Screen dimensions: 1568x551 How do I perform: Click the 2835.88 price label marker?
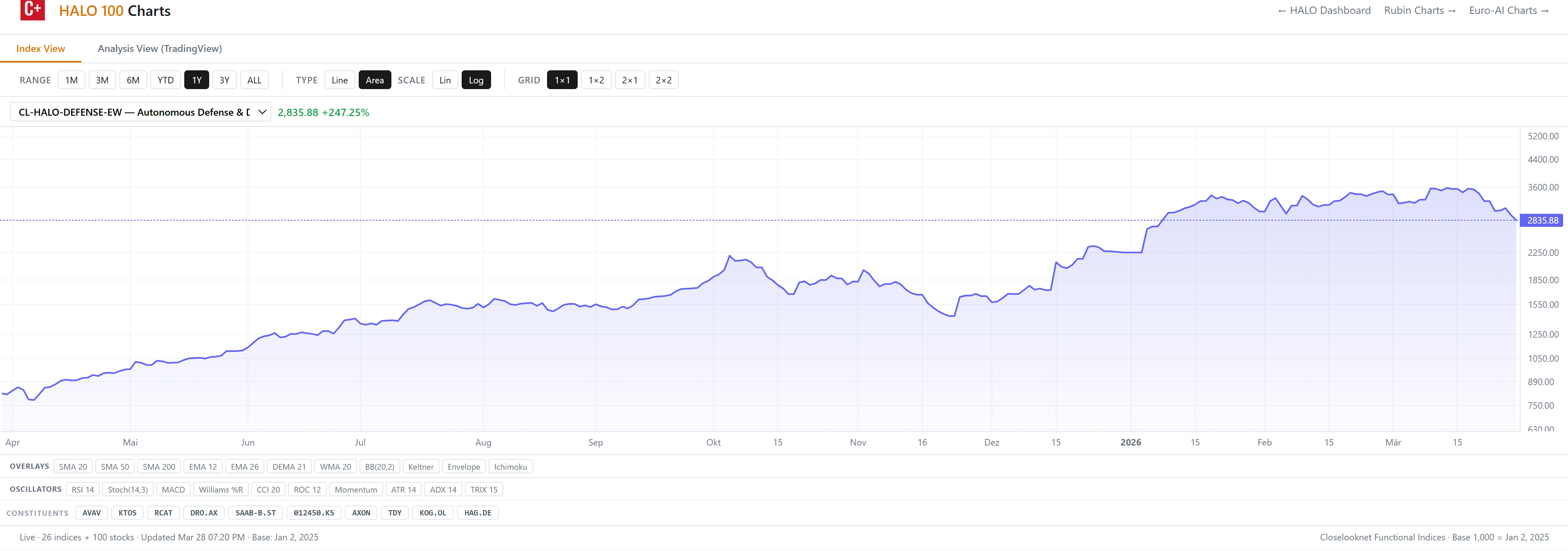1541,220
